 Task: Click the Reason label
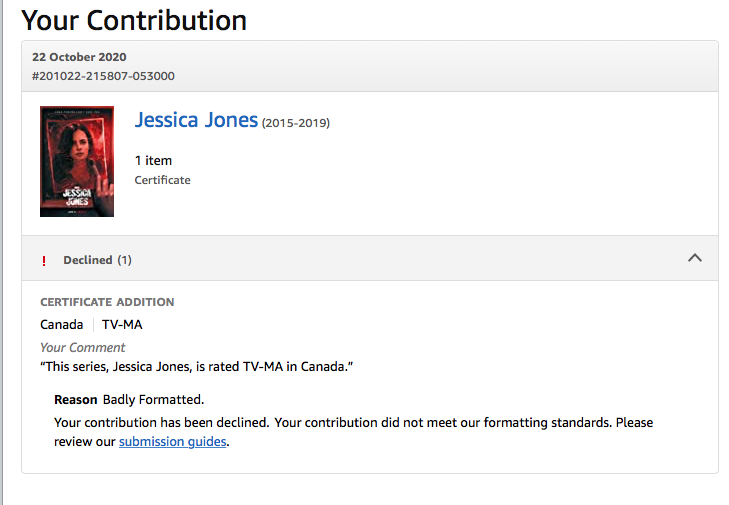coord(76,399)
